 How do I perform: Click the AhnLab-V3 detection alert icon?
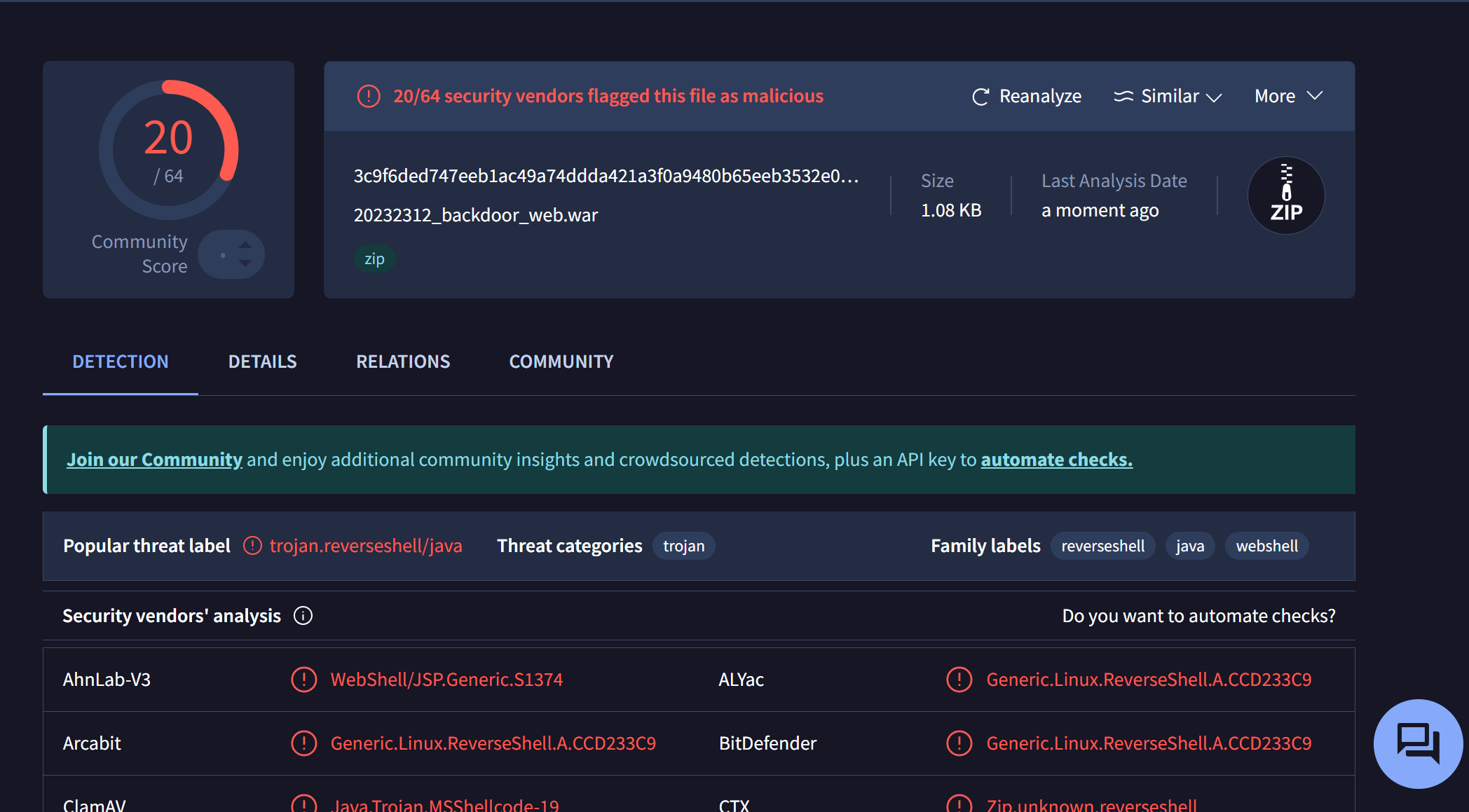pyautogui.click(x=304, y=680)
